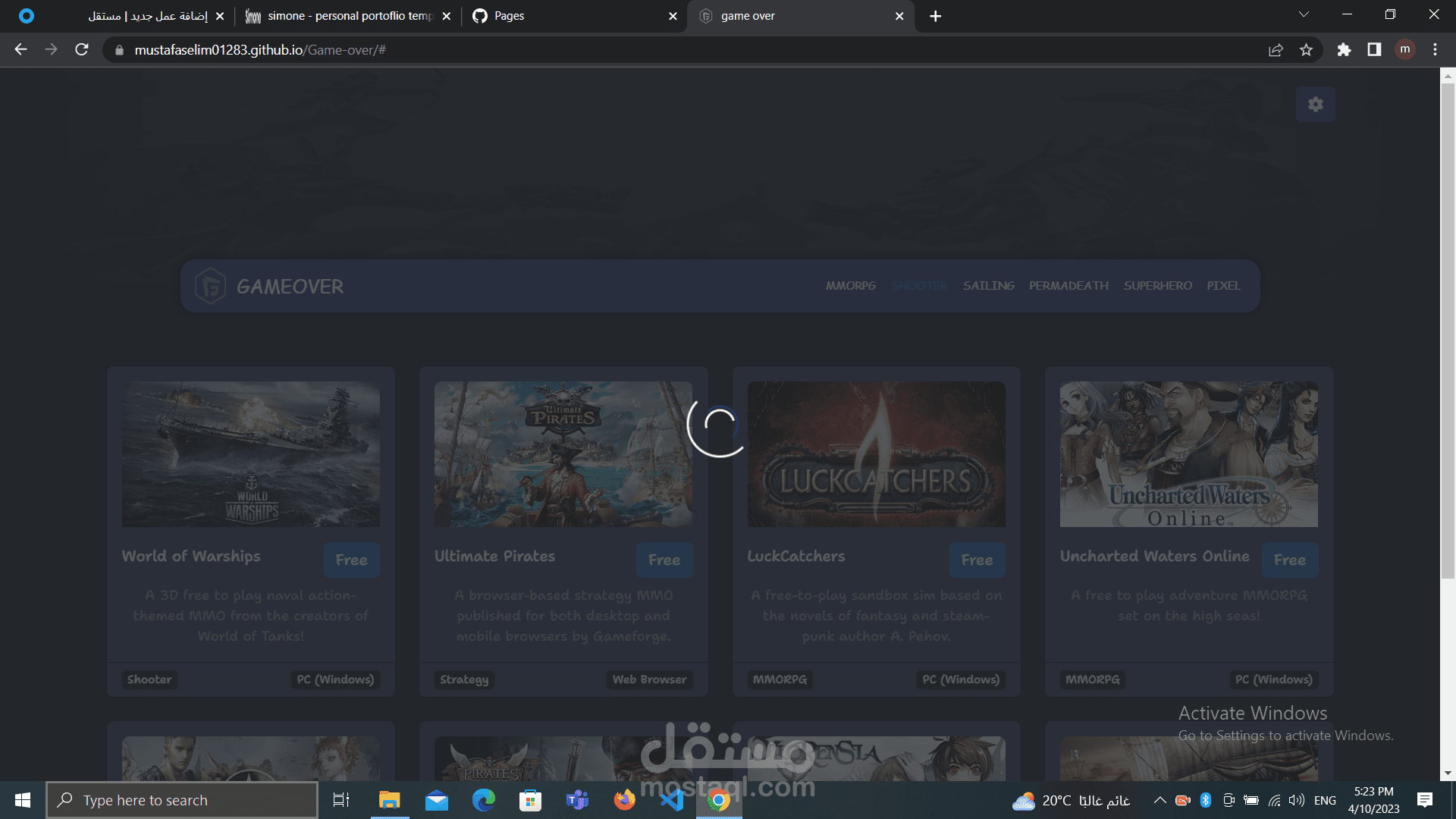Show hidden system tray icons
The width and height of the screenshot is (1456, 819).
point(1159,800)
